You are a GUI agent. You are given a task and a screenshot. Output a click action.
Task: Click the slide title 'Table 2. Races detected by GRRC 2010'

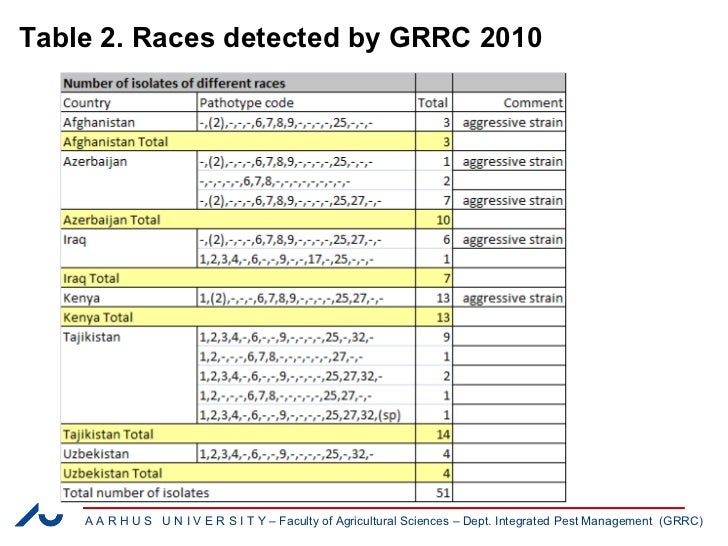(280, 37)
